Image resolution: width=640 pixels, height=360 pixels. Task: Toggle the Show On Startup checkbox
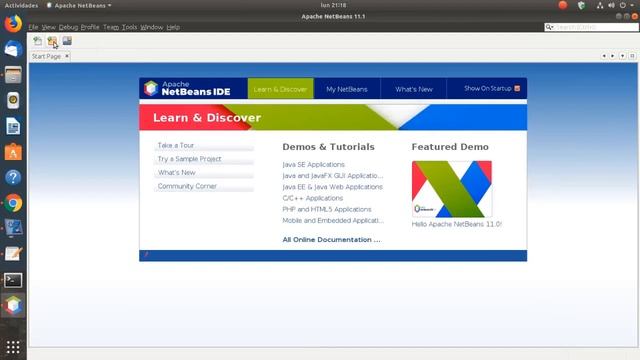517,89
